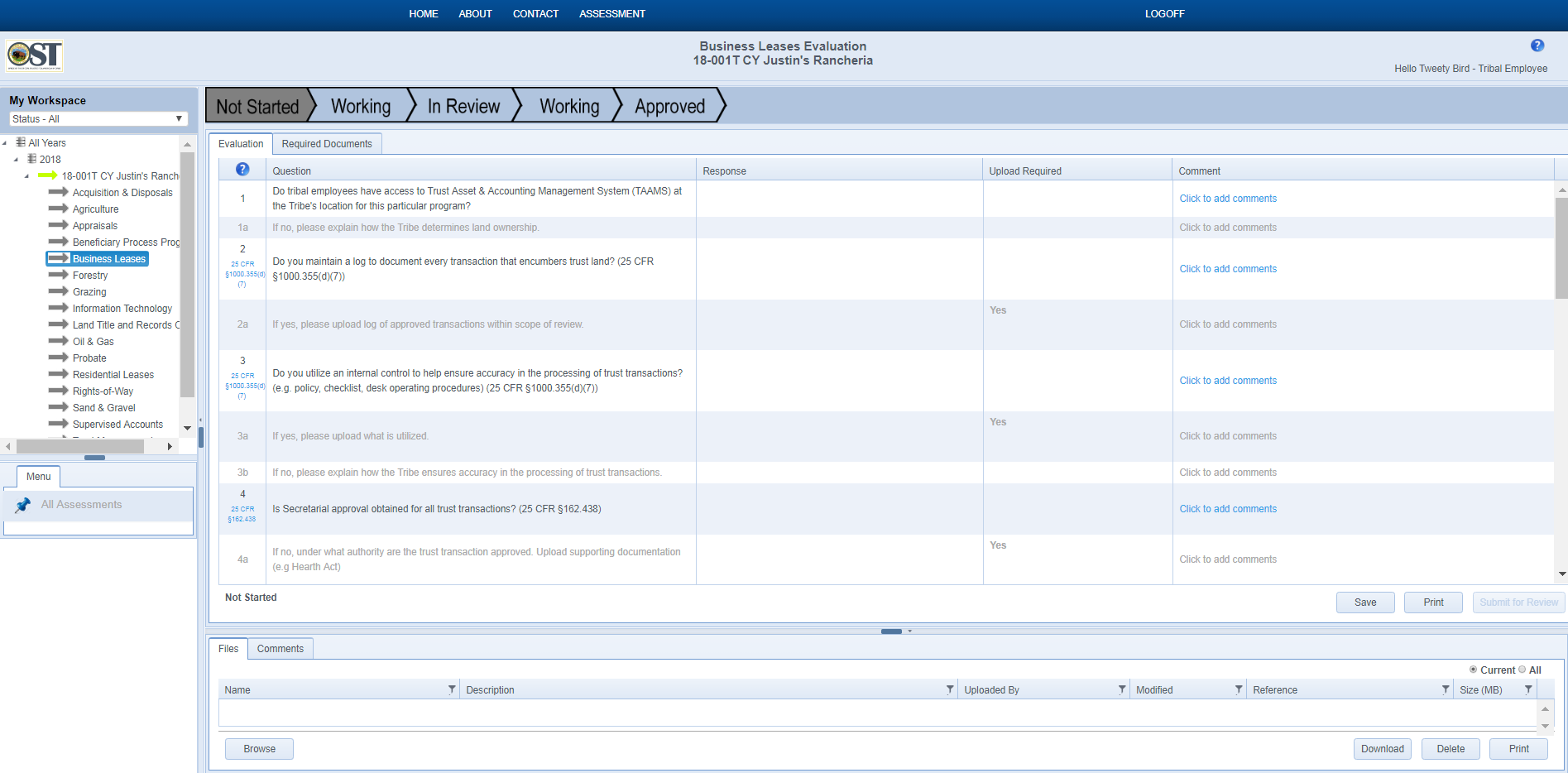
Task: Open the filter icon on the Uploaded By column
Action: point(1122,689)
